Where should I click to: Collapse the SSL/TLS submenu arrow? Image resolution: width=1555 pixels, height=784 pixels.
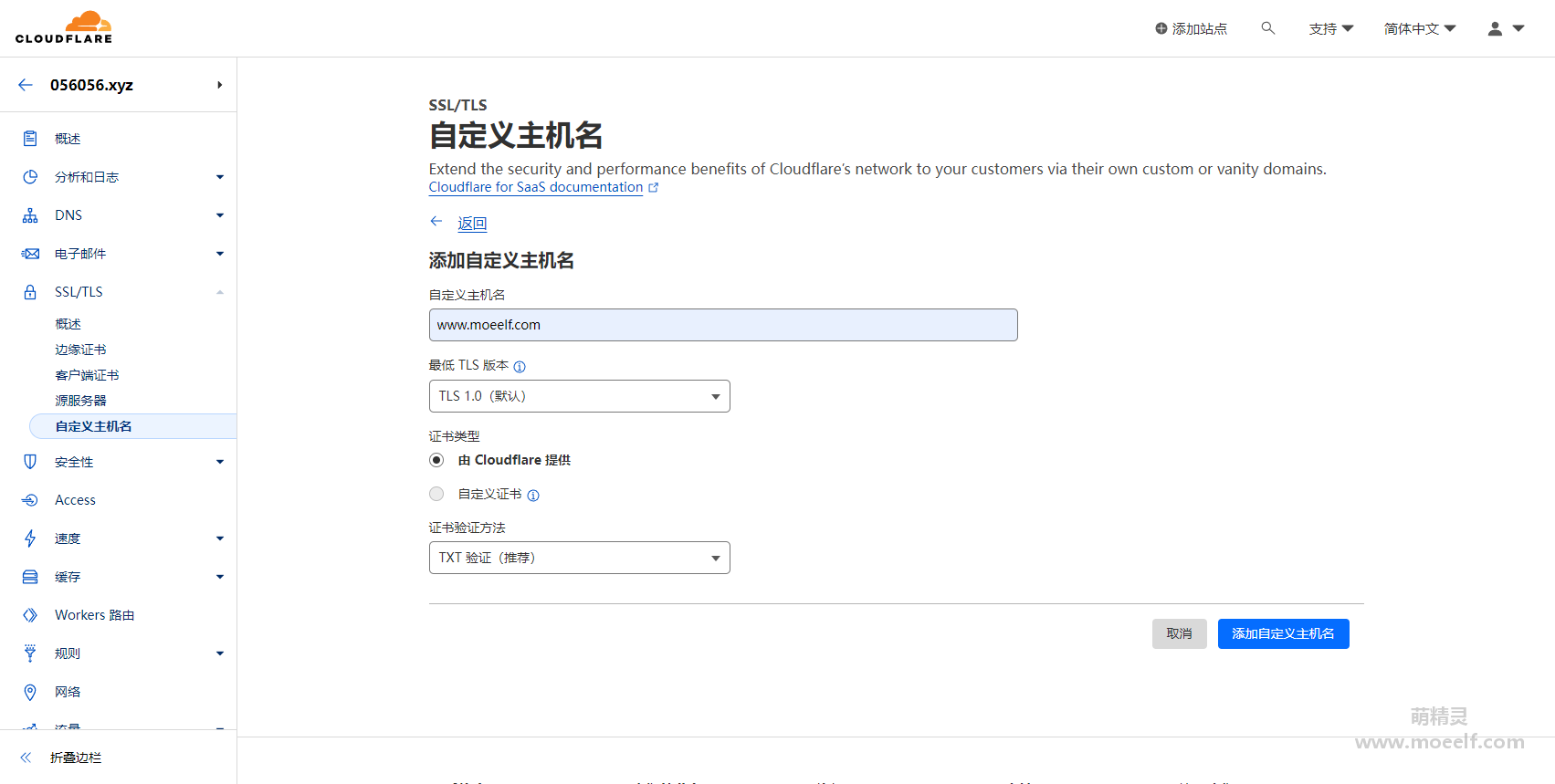(x=220, y=292)
